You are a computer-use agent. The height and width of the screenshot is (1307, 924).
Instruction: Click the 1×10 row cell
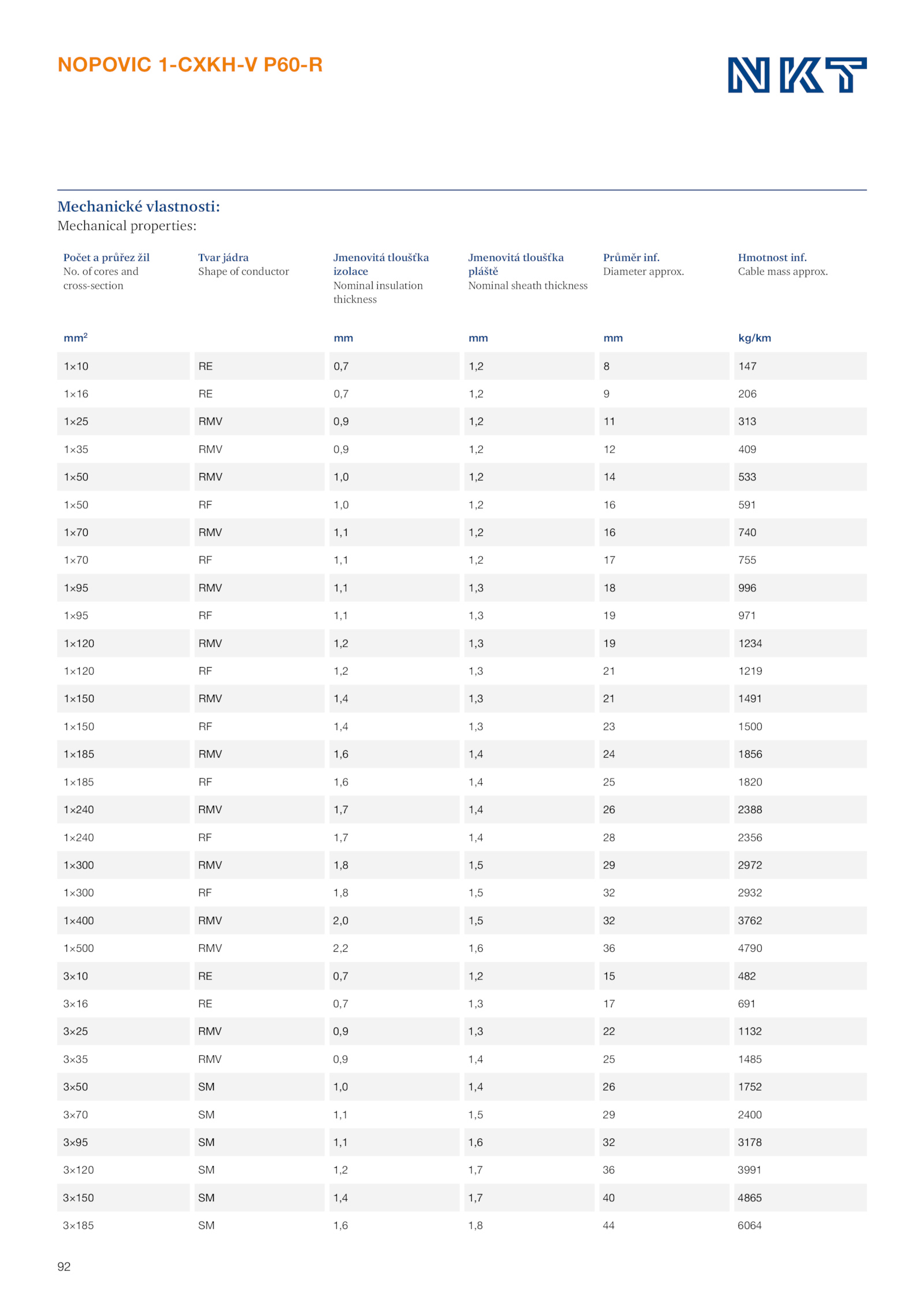pyautogui.click(x=124, y=366)
